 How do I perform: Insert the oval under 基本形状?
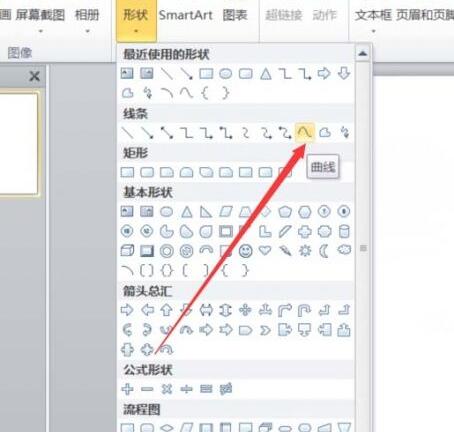pos(167,212)
